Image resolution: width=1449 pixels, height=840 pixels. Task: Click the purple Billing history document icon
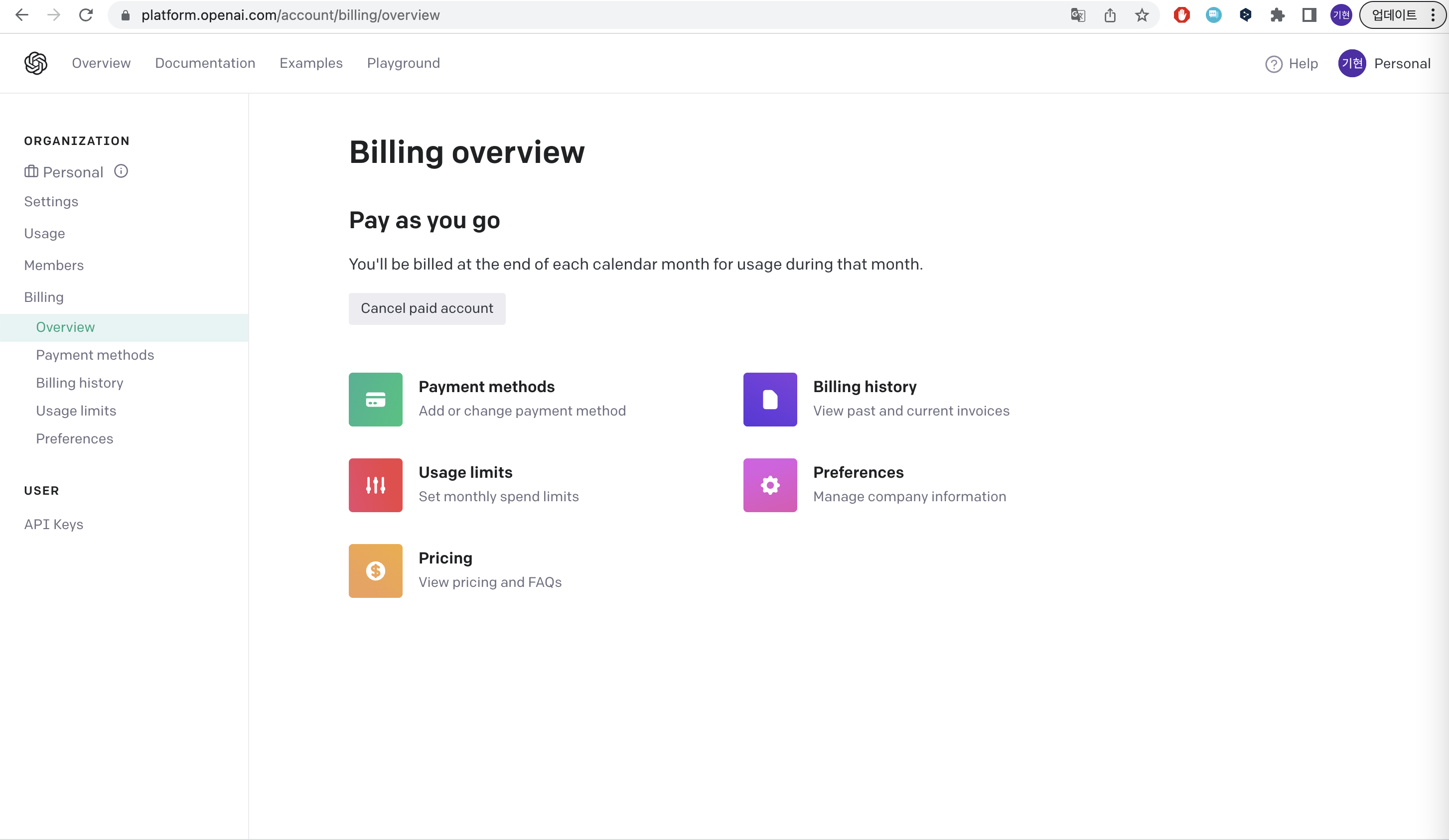pyautogui.click(x=769, y=400)
